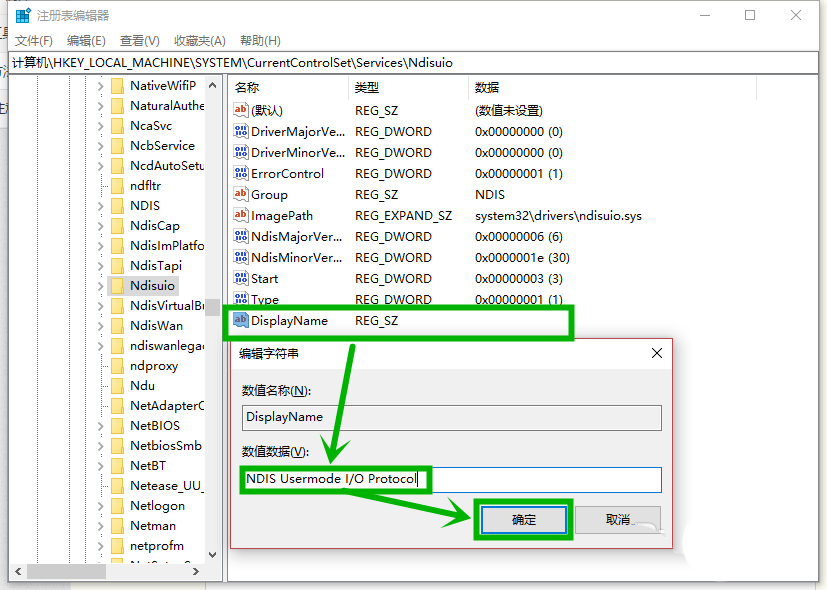Maximize the Registry Editor window
Viewport: 827px width, 590px height.
(749, 15)
